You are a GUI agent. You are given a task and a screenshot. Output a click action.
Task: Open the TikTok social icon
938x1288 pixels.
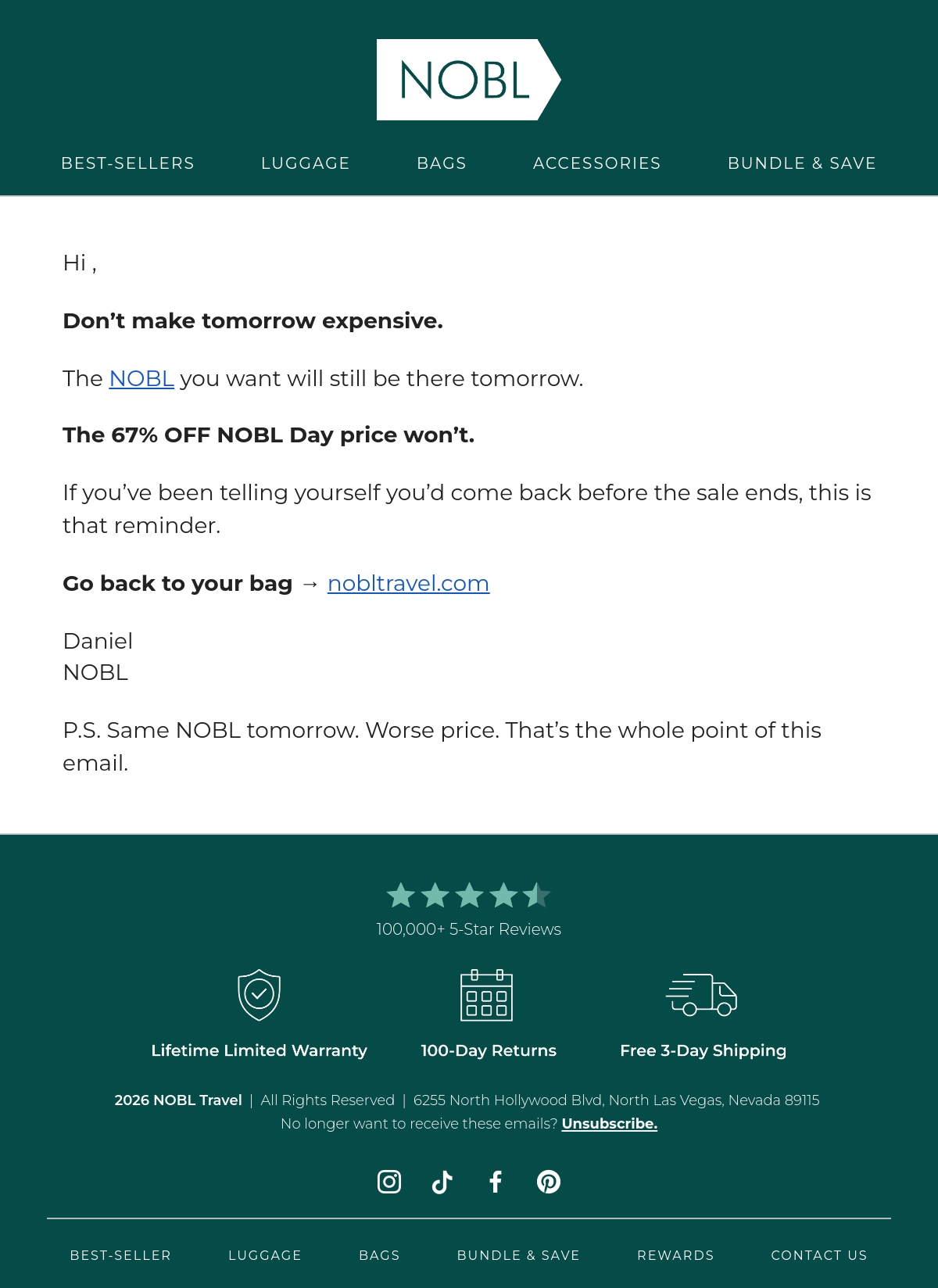click(442, 1182)
